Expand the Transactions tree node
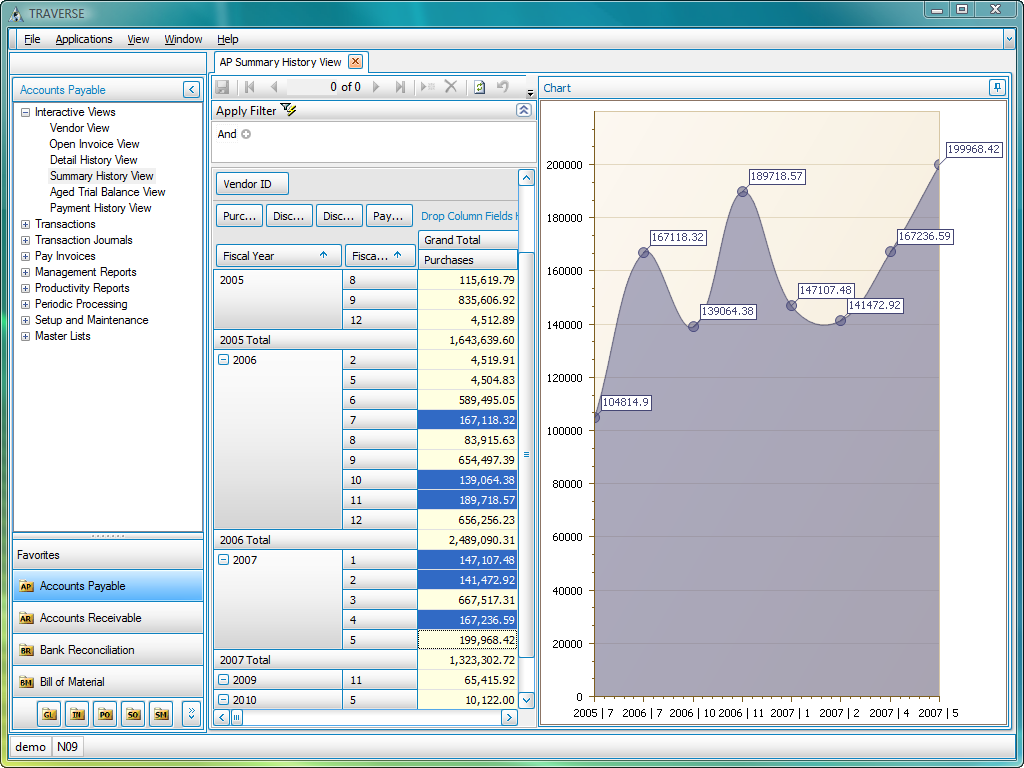Viewport: 1024px width, 768px height. [x=25, y=224]
